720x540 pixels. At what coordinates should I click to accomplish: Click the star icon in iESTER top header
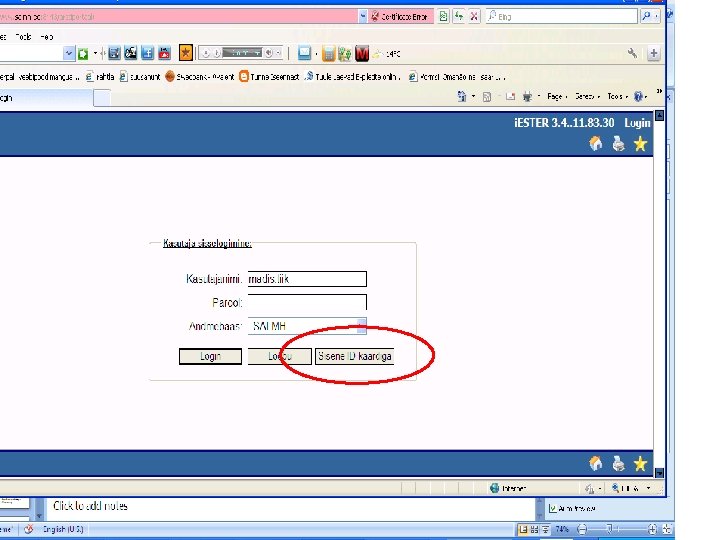tap(640, 144)
